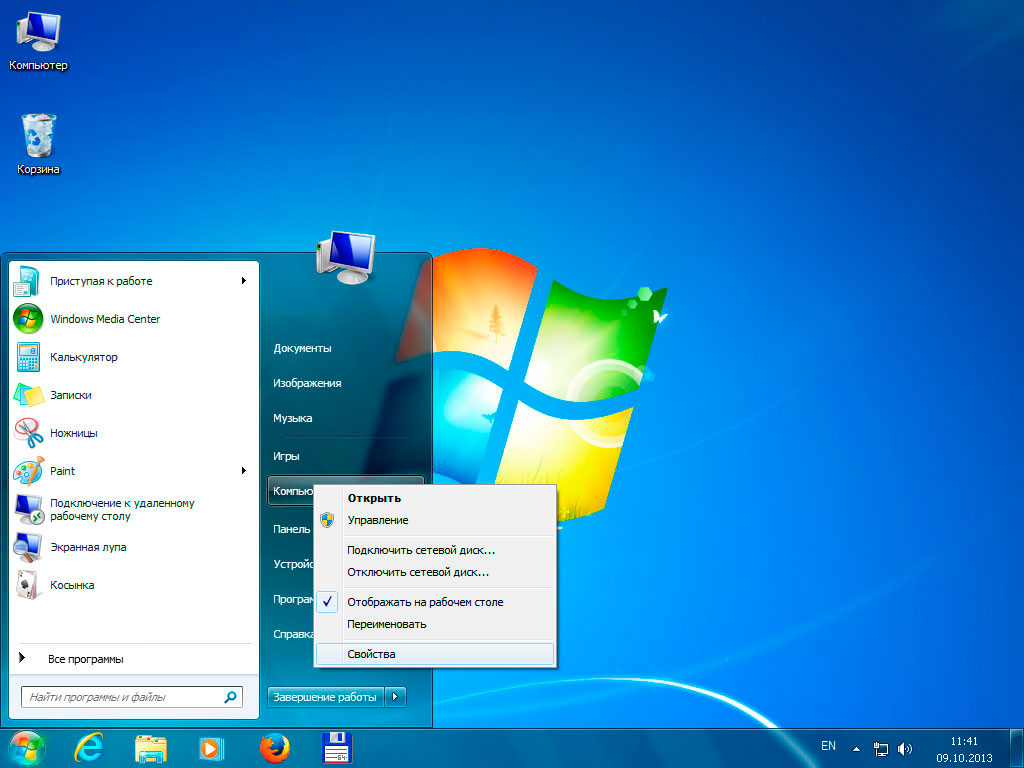Click the Ножницы label

coord(73,433)
